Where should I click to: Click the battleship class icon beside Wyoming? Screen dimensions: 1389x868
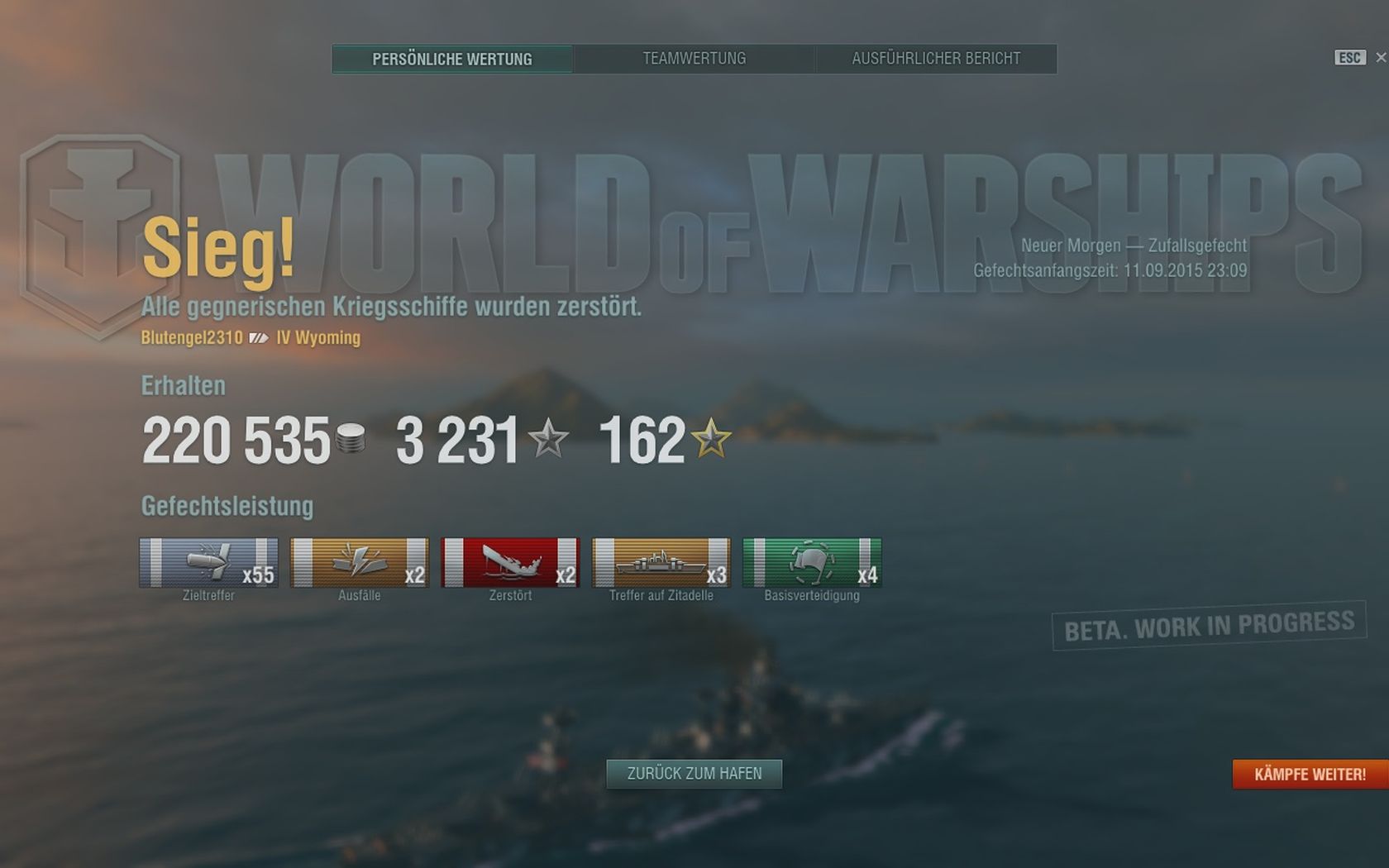click(x=259, y=338)
